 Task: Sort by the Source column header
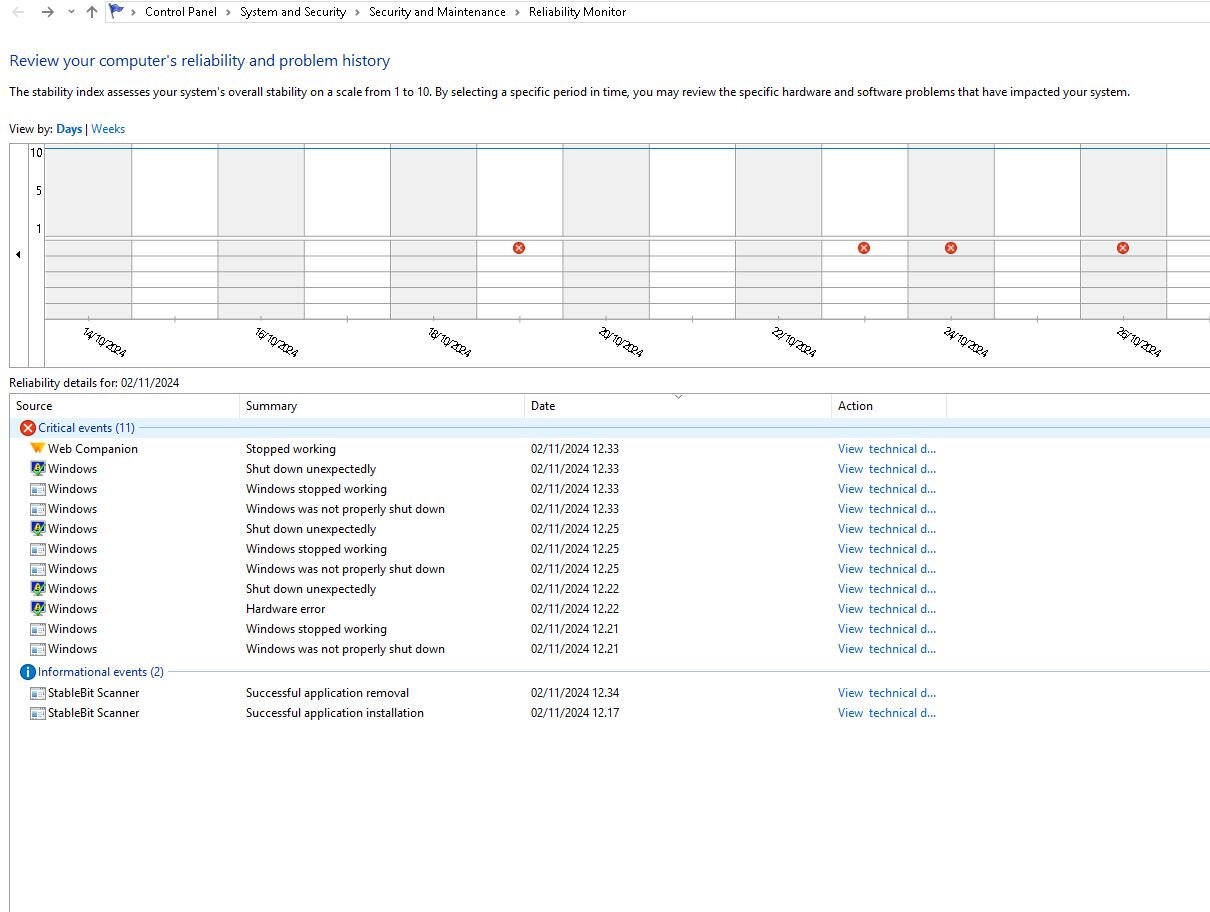coord(125,406)
